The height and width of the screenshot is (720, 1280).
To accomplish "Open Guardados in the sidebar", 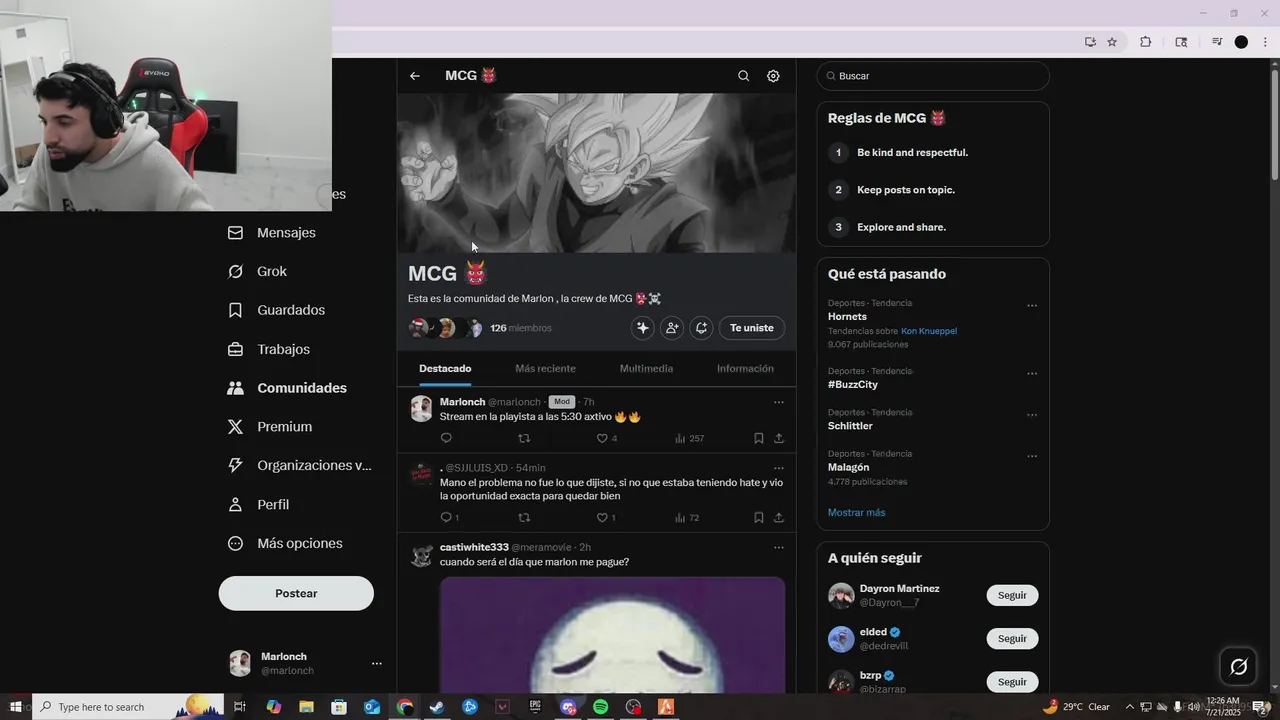I will pyautogui.click(x=277, y=311).
